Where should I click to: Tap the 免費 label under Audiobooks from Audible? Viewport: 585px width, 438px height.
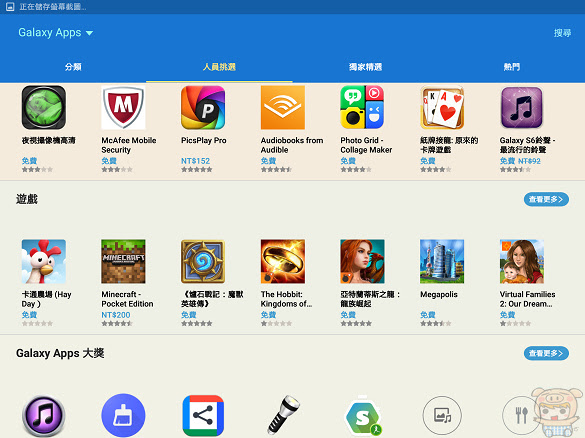pos(268,161)
